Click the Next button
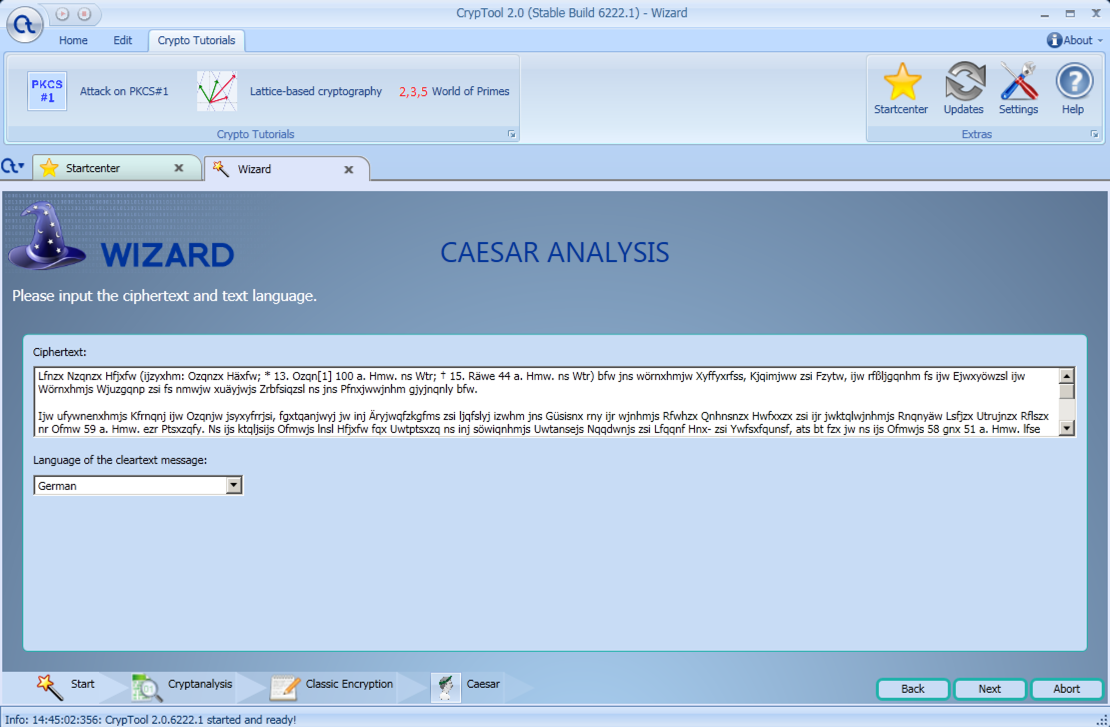 coord(990,689)
